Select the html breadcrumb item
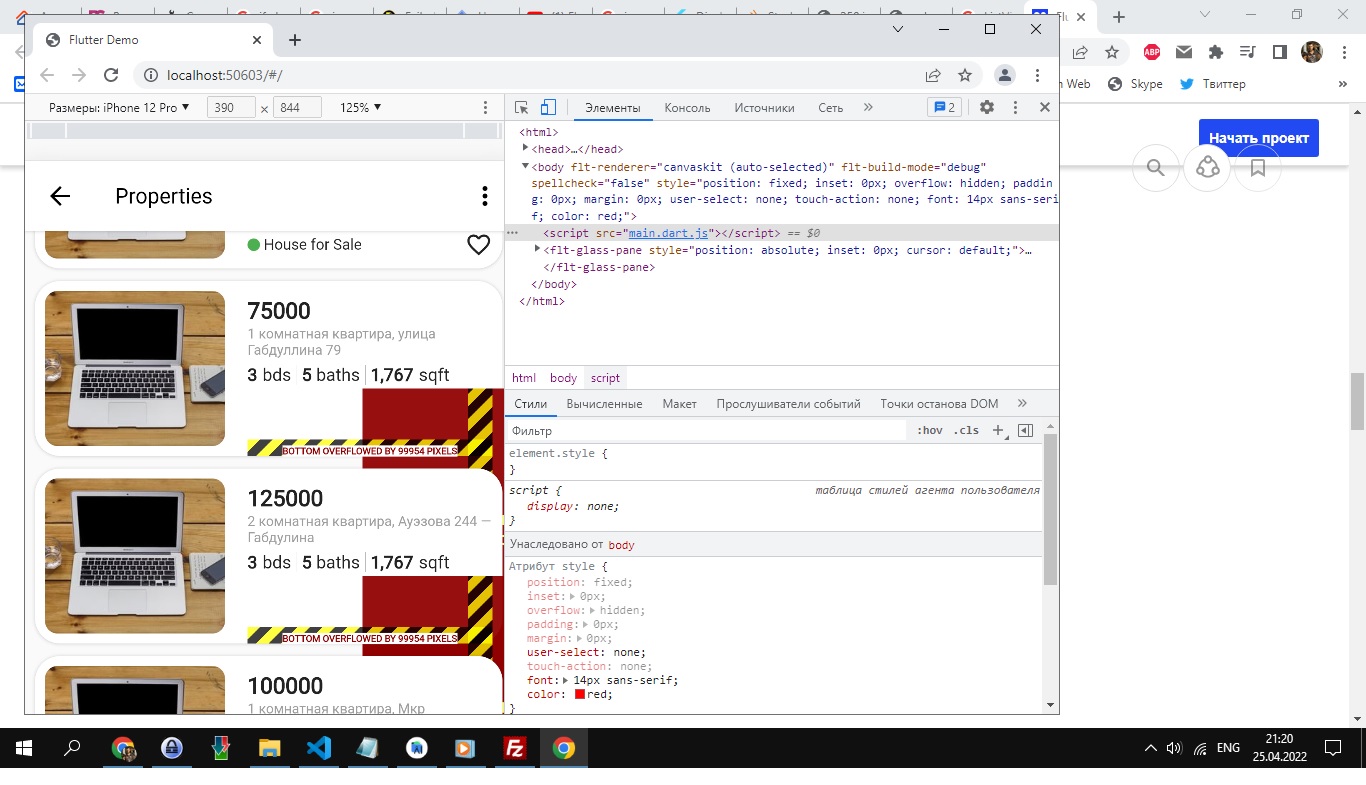Viewport: 1366px width, 785px height. [524, 378]
